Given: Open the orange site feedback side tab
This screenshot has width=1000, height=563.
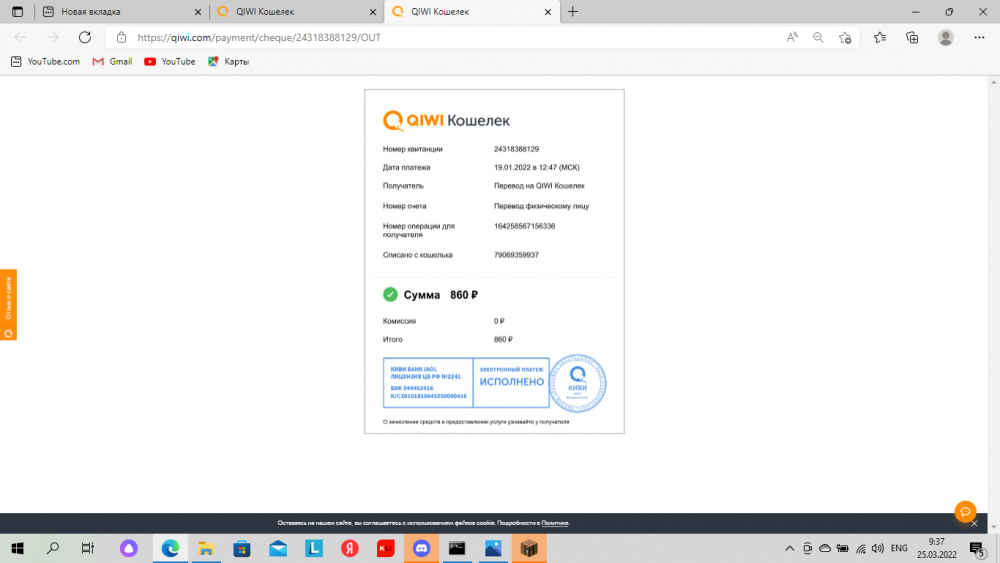Looking at the screenshot, I should click(8, 305).
